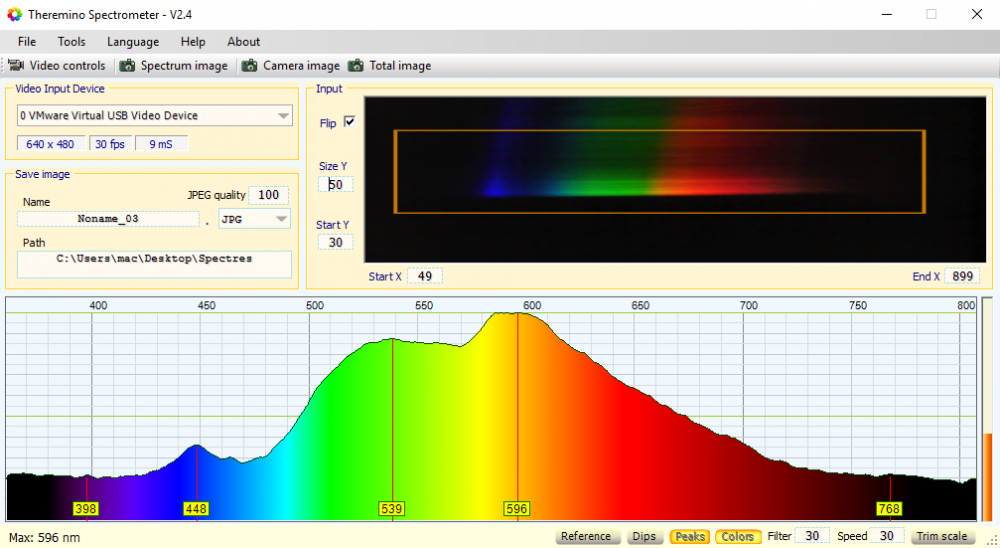
Task: Expand the Video Input Device dropdown
Action: coord(283,115)
